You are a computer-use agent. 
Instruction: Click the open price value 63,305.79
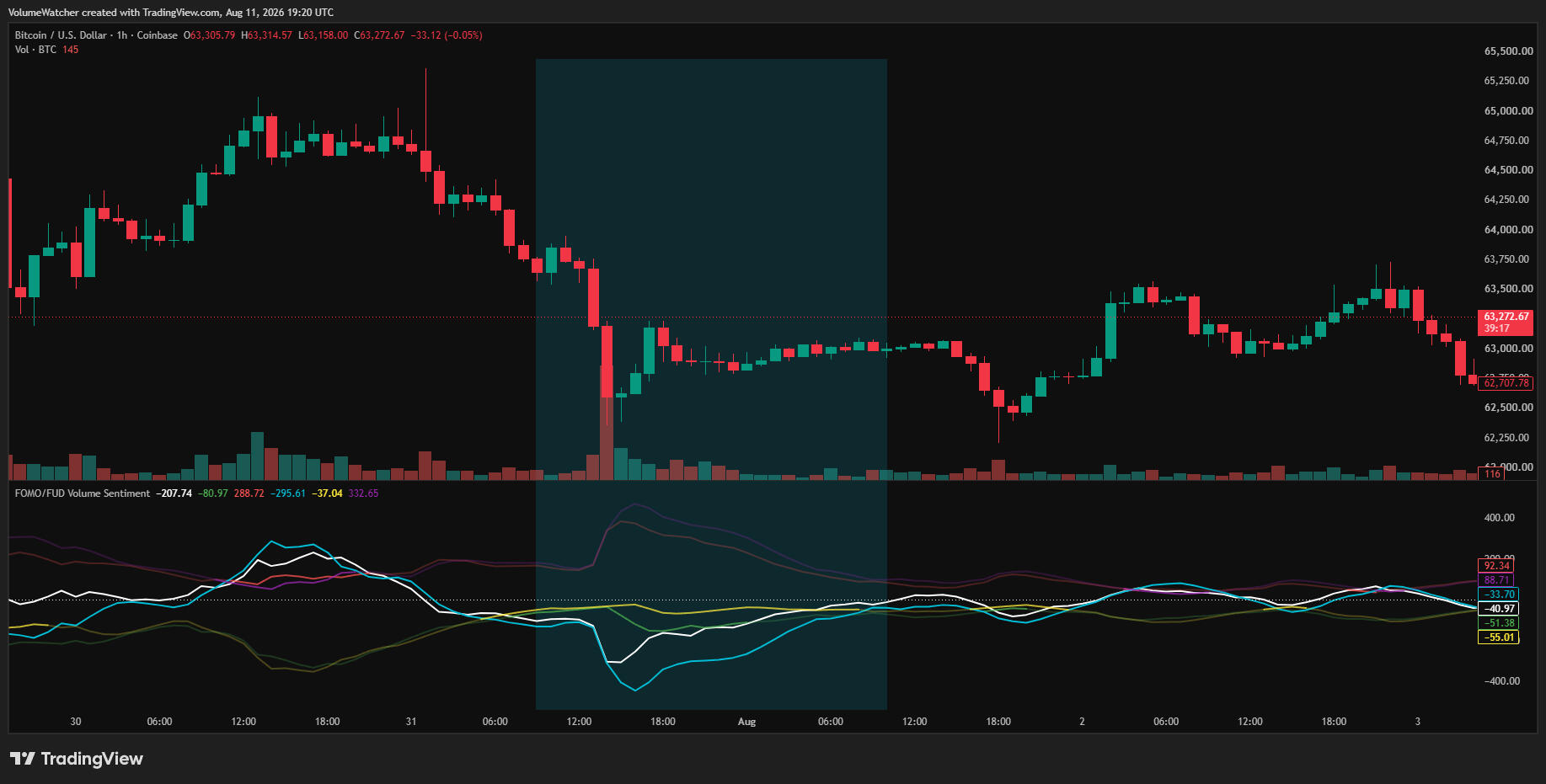[212, 35]
